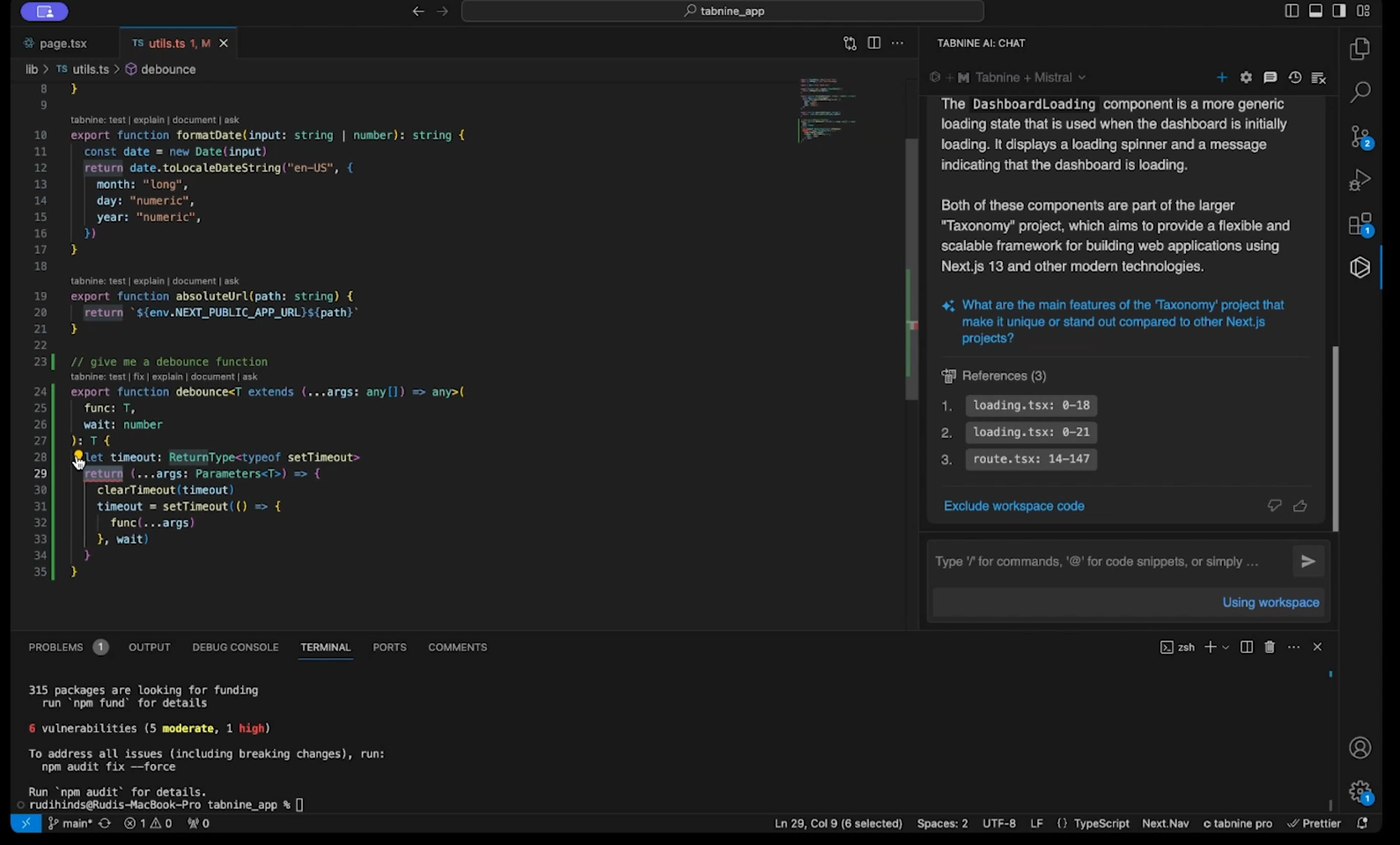The image size is (1400, 845).
Task: Open the Run and Debug view
Action: [1360, 180]
